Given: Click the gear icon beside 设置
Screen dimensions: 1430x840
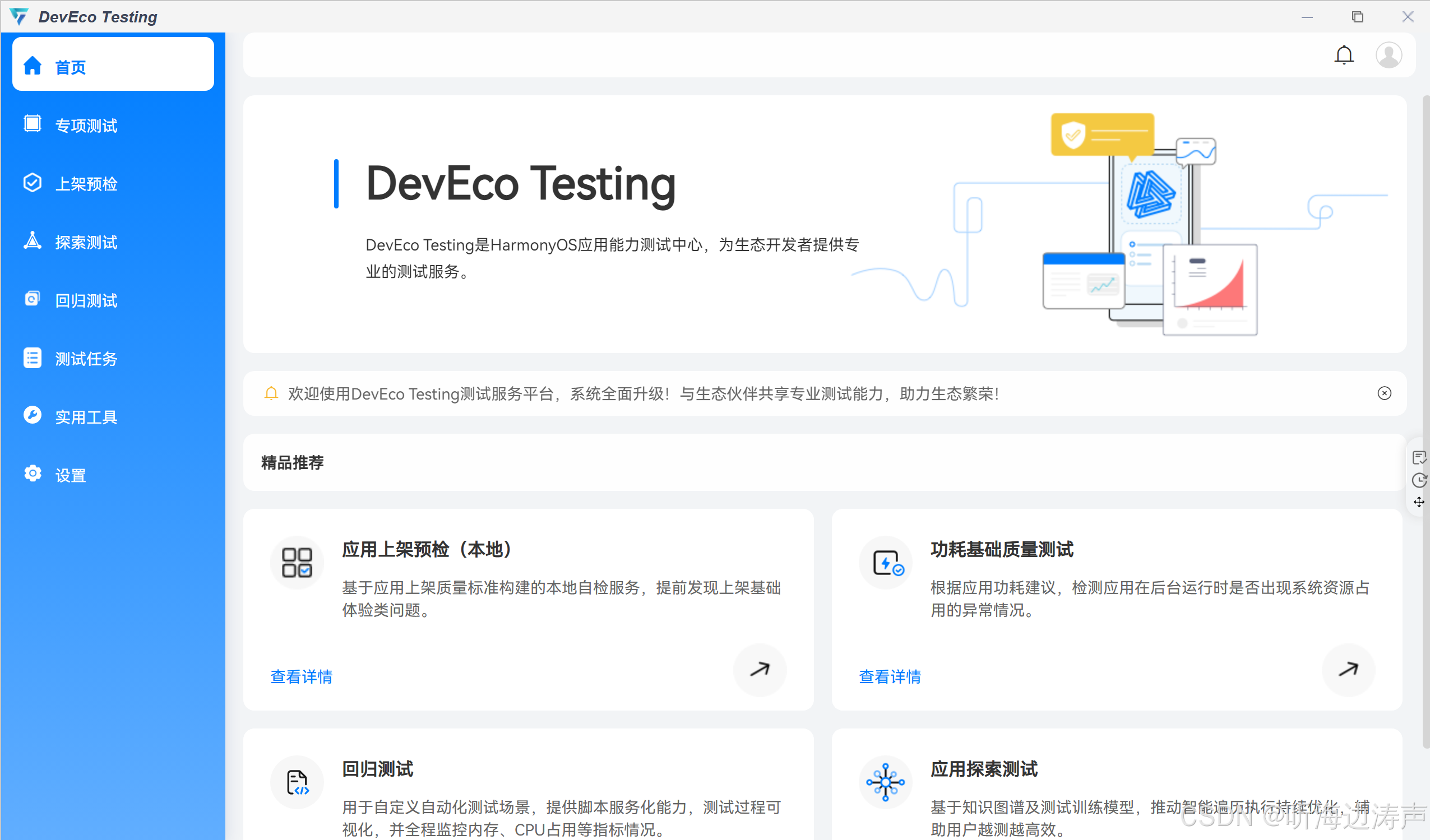Looking at the screenshot, I should pos(33,474).
